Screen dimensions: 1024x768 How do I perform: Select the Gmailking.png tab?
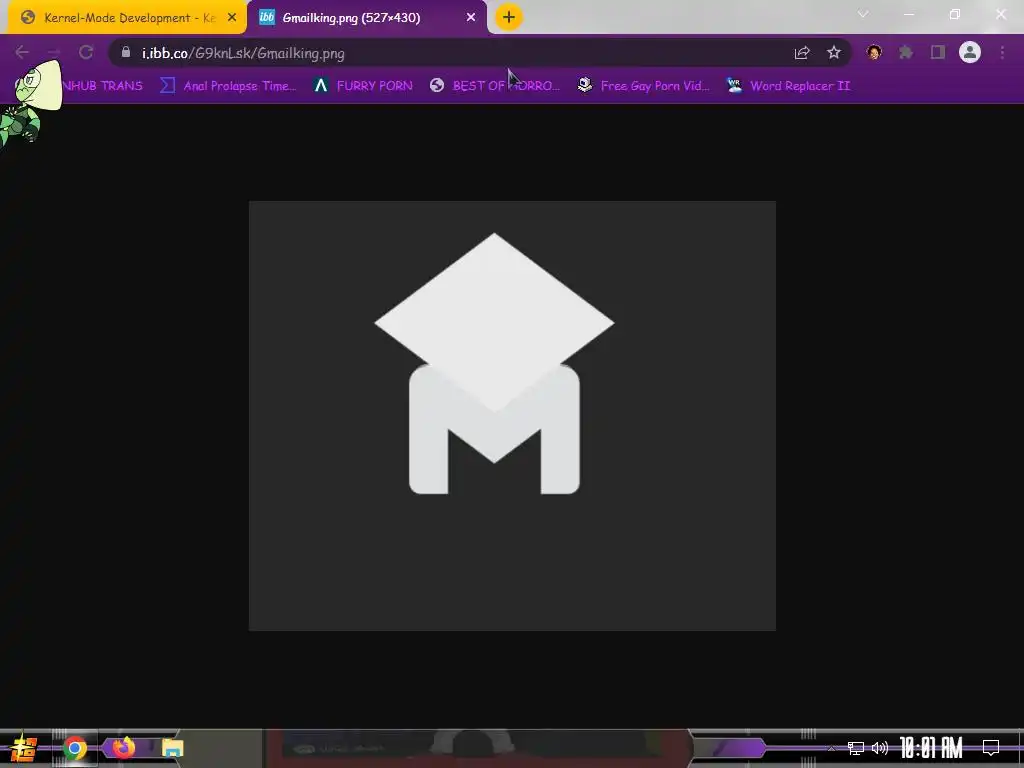(366, 18)
